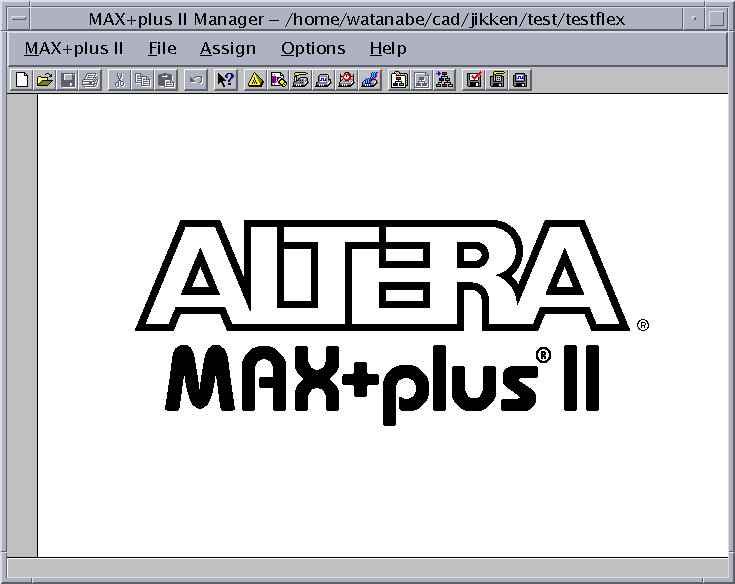Screen dimensions: 735x584
Task: Open the Simulator icon
Action: tap(324, 80)
